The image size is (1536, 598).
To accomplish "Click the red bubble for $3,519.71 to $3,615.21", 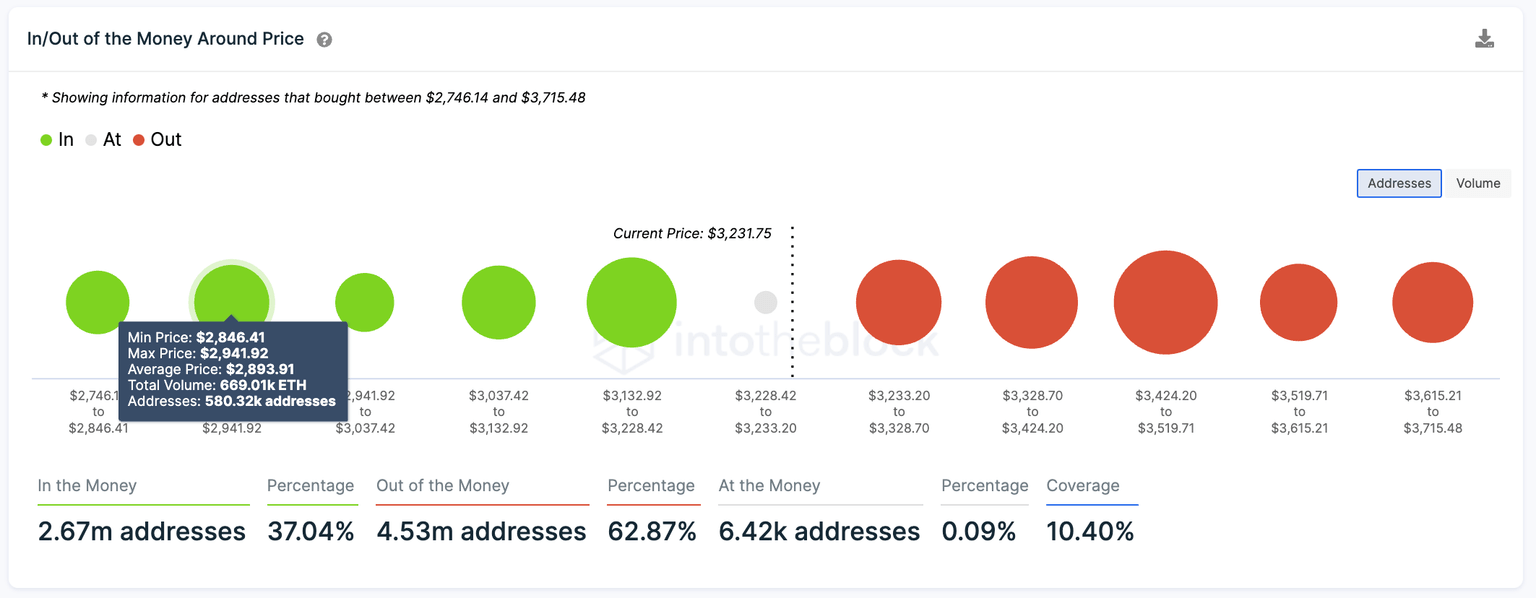I will 1298,302.
